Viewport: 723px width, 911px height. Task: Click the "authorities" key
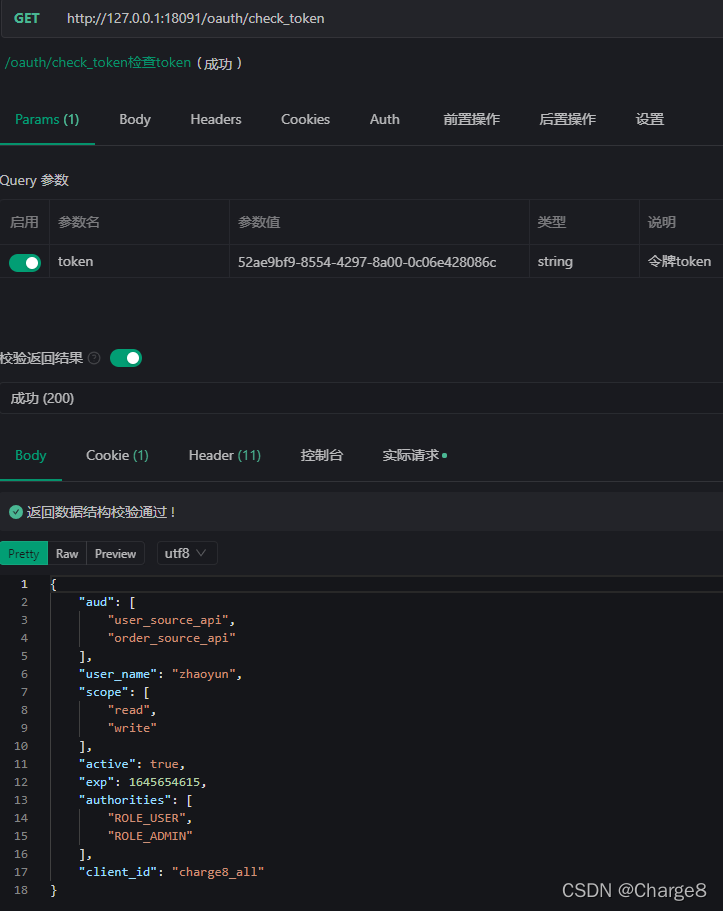(125, 801)
